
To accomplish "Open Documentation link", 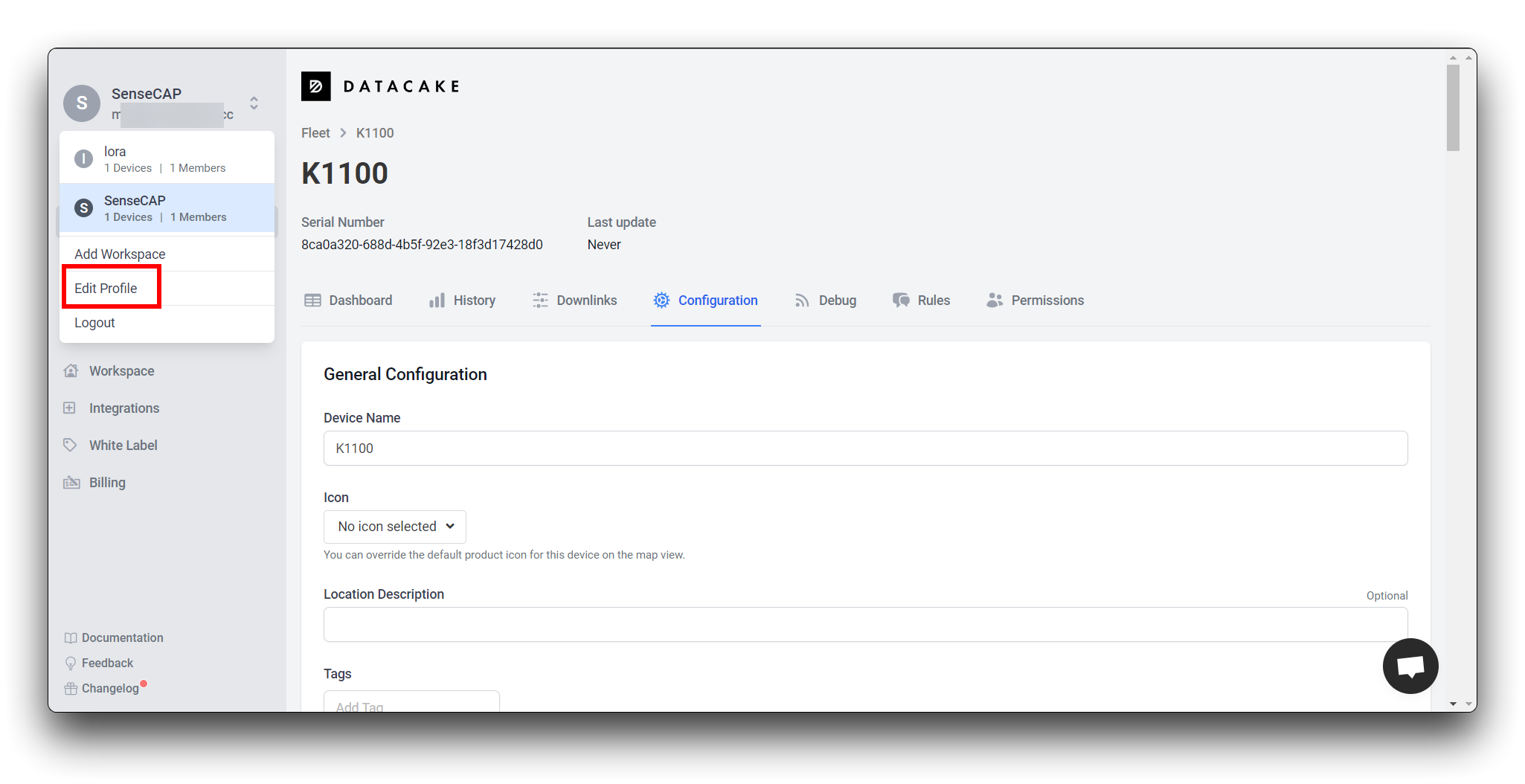I will click(123, 638).
